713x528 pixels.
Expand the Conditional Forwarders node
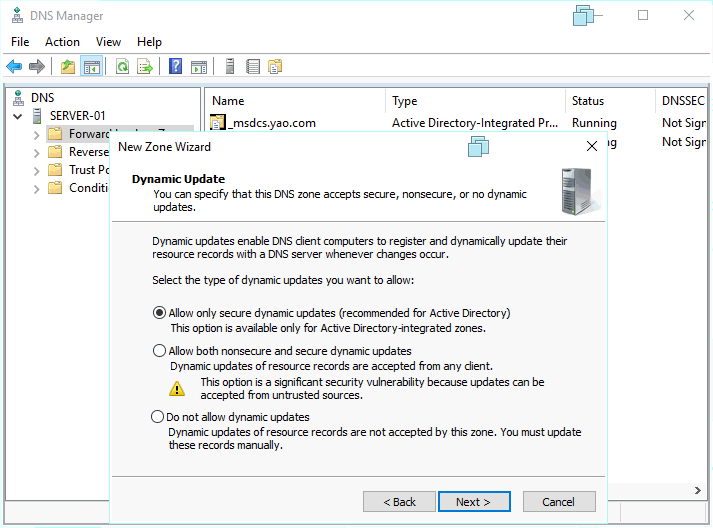click(x=36, y=189)
